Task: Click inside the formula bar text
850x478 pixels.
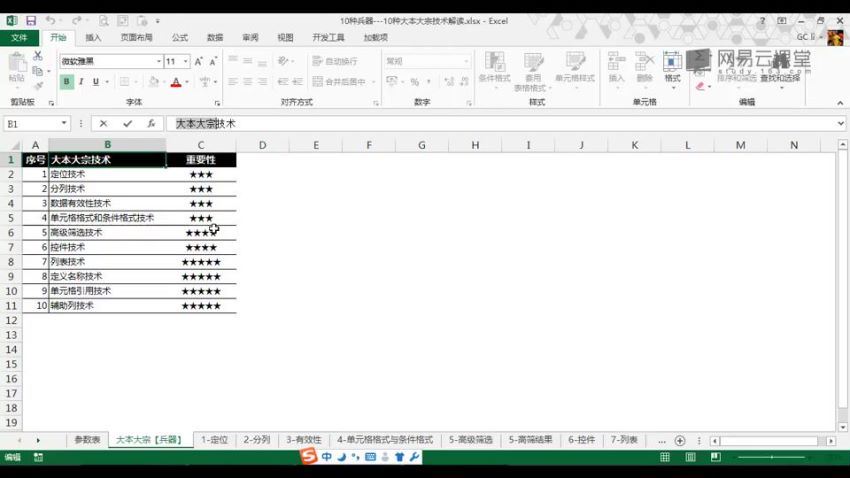Action: tap(205, 124)
